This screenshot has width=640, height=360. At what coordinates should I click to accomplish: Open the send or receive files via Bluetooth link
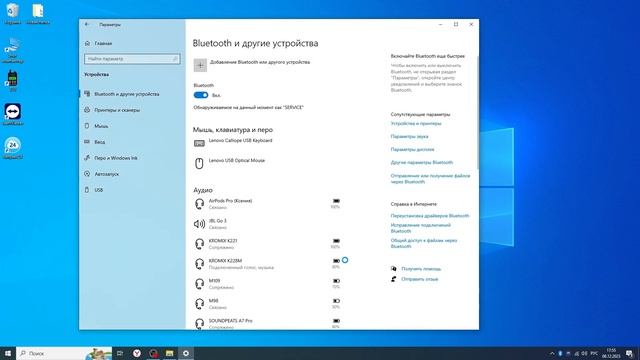pos(430,179)
